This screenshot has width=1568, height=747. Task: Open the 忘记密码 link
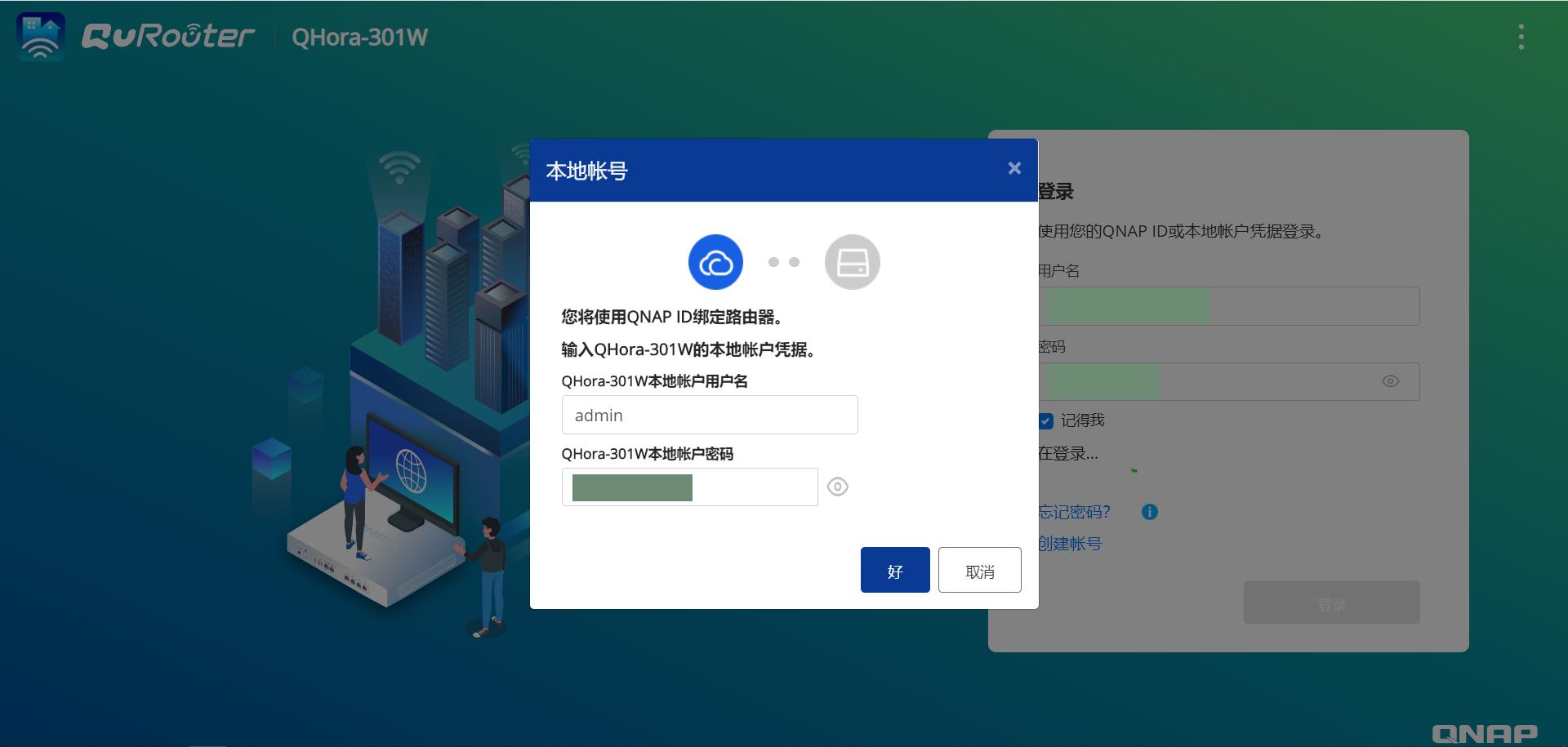(x=1074, y=512)
